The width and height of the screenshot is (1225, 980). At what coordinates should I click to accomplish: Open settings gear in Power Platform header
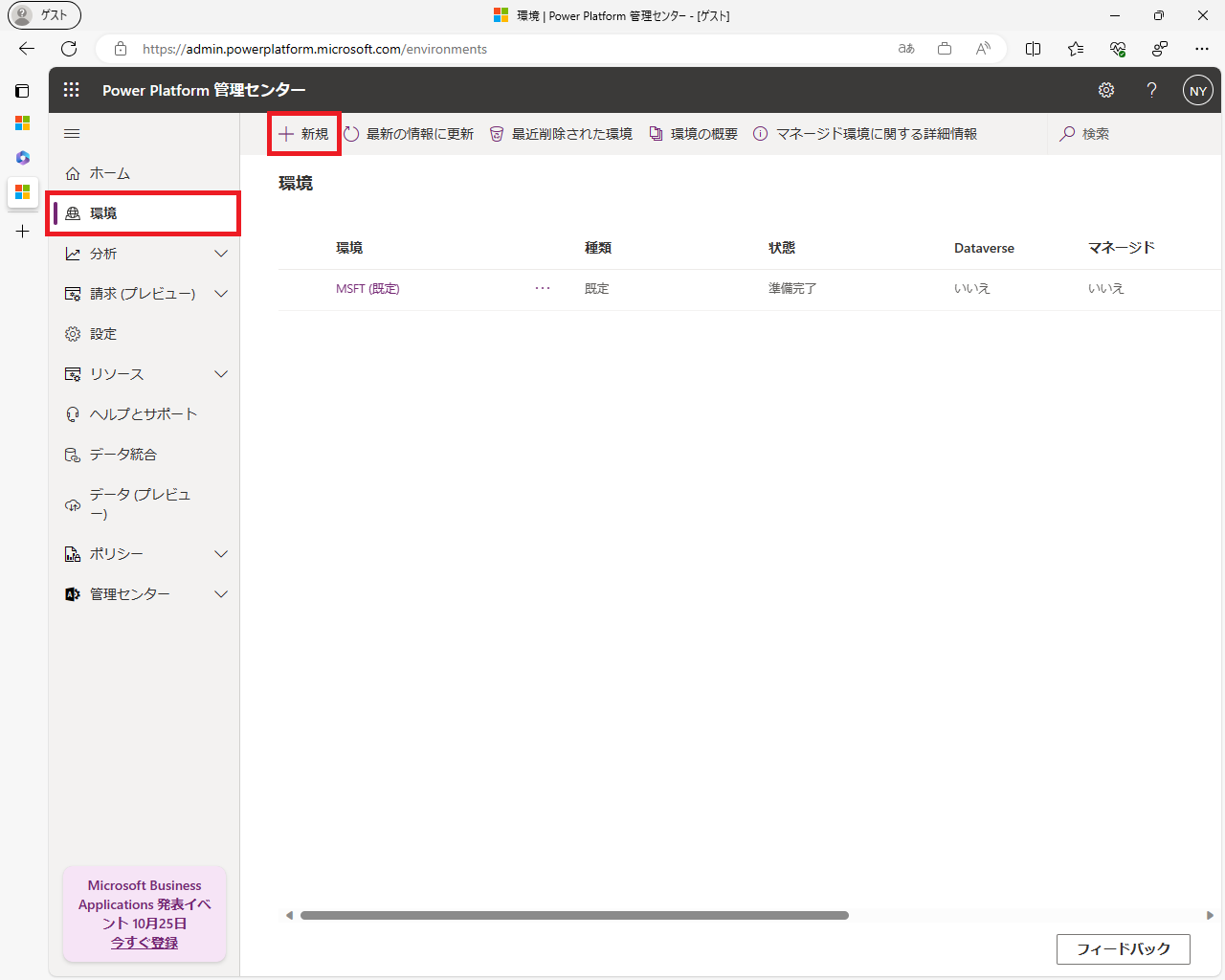pyautogui.click(x=1106, y=90)
